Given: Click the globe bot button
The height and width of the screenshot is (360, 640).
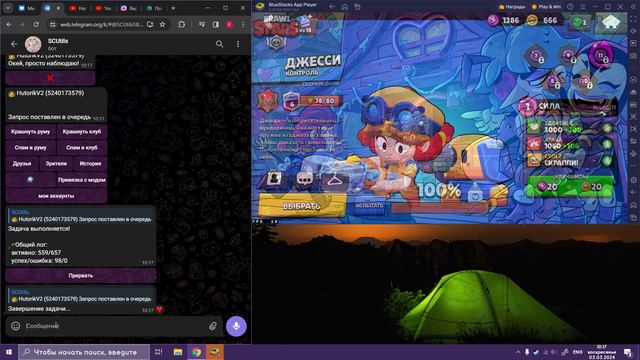Looking at the screenshot, I should tap(31, 180).
